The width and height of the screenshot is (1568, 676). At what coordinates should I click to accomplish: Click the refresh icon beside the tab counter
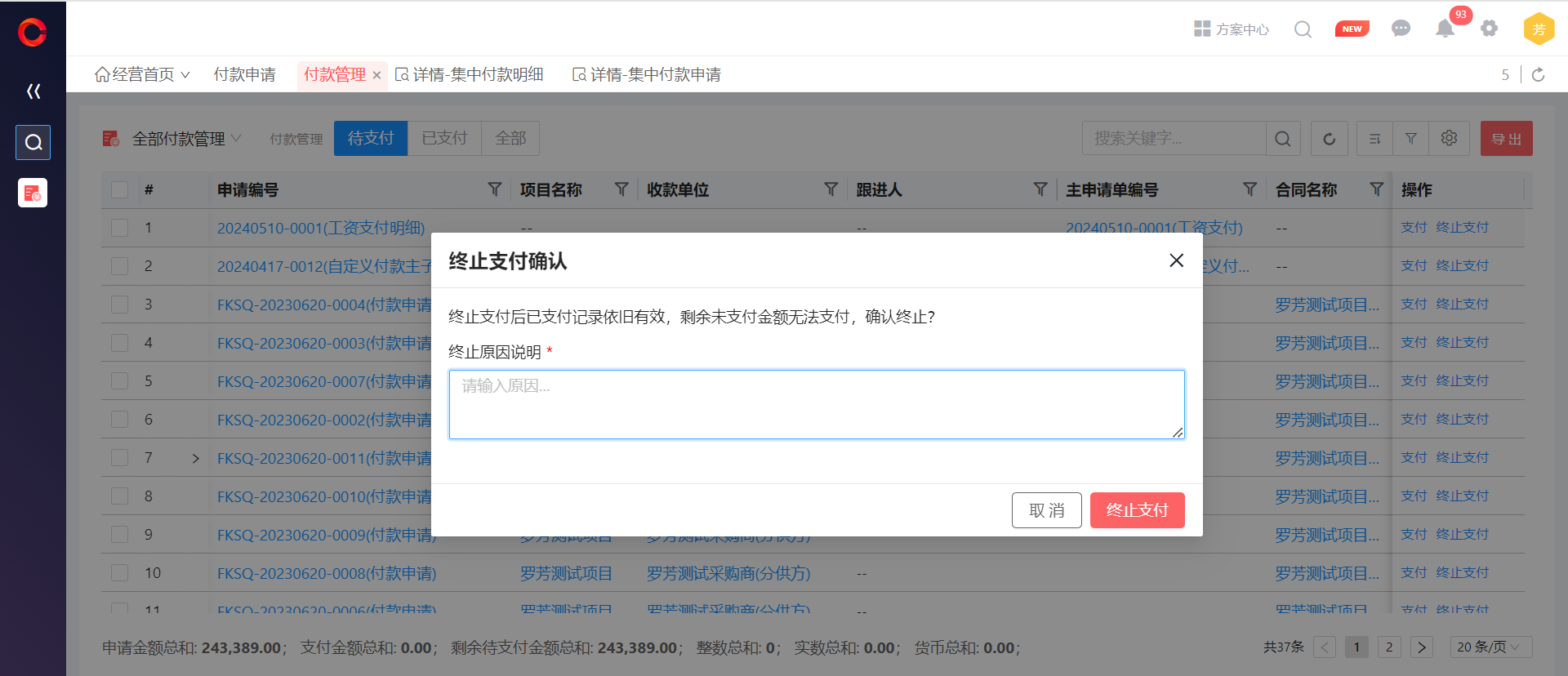pyautogui.click(x=1539, y=75)
